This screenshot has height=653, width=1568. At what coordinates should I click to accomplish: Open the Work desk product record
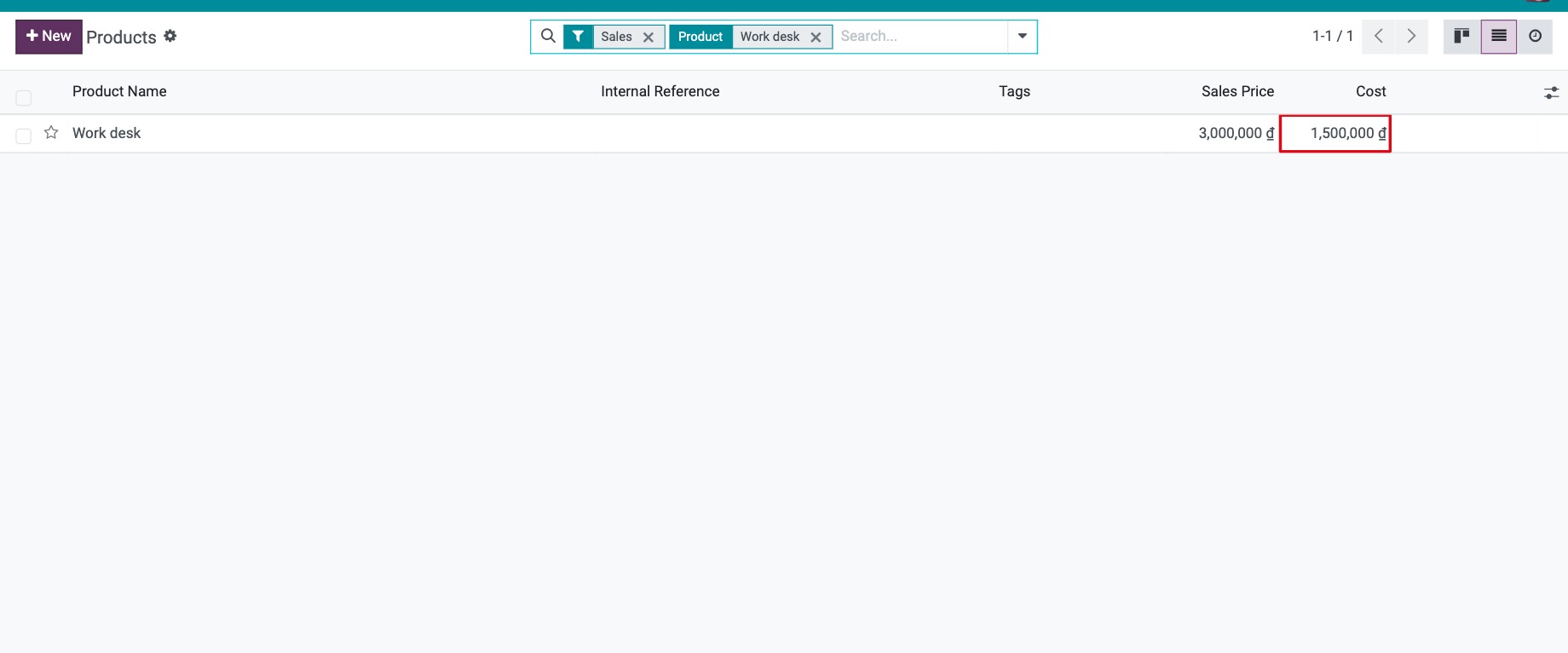tap(107, 133)
